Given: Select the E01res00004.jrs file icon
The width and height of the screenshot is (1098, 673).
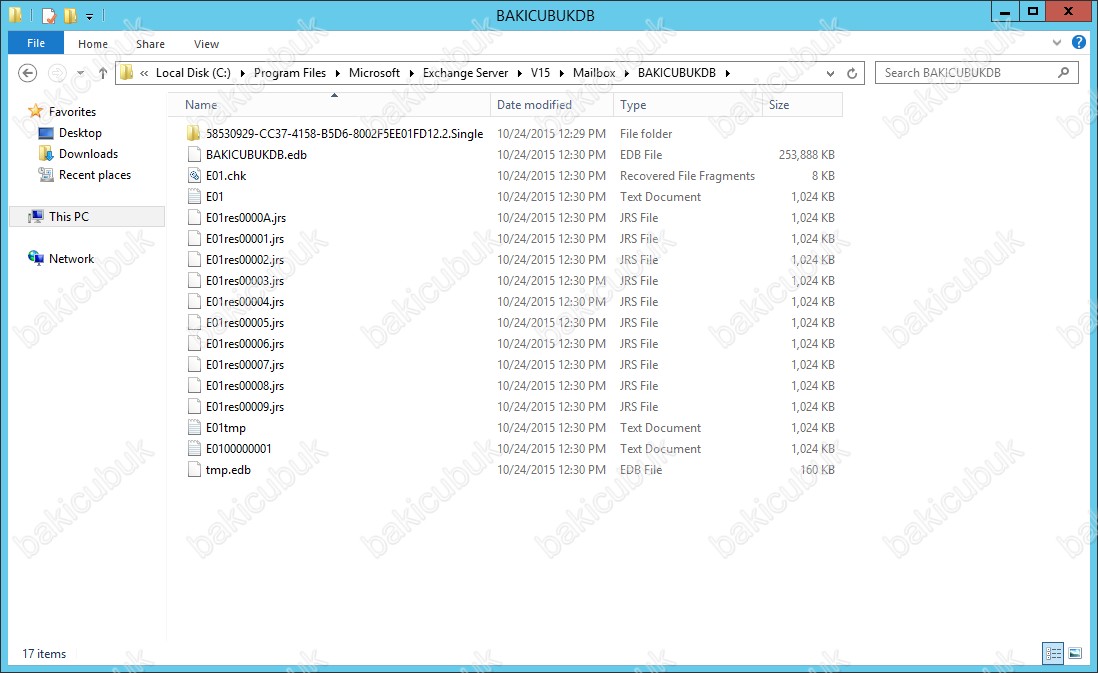Looking at the screenshot, I should 194,301.
